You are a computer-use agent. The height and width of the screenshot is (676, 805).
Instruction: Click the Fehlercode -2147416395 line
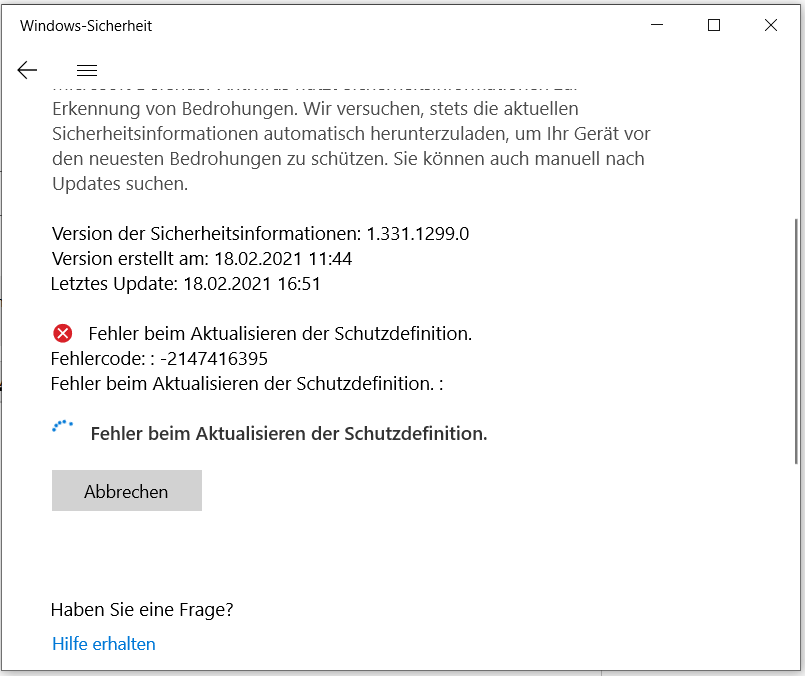[x=159, y=359]
